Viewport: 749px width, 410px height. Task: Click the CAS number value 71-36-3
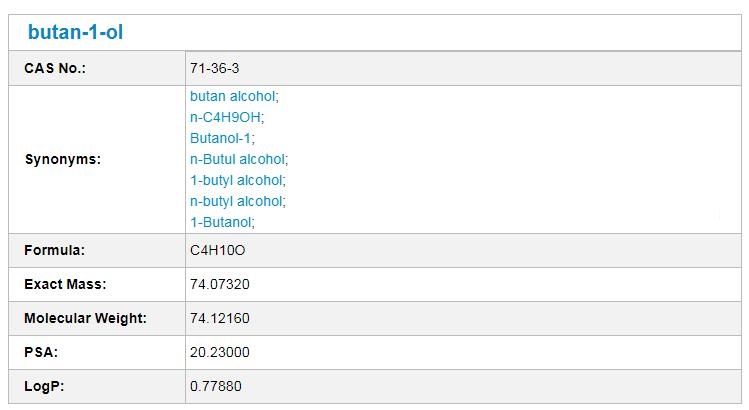tap(215, 68)
